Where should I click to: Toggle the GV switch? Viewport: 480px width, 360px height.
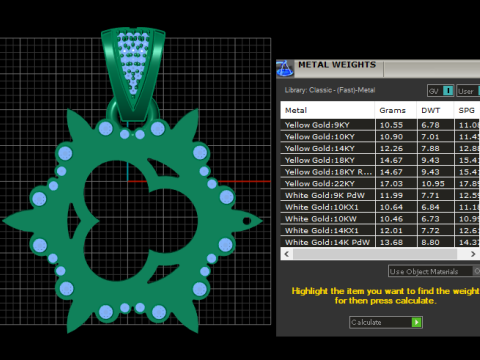[x=441, y=91]
